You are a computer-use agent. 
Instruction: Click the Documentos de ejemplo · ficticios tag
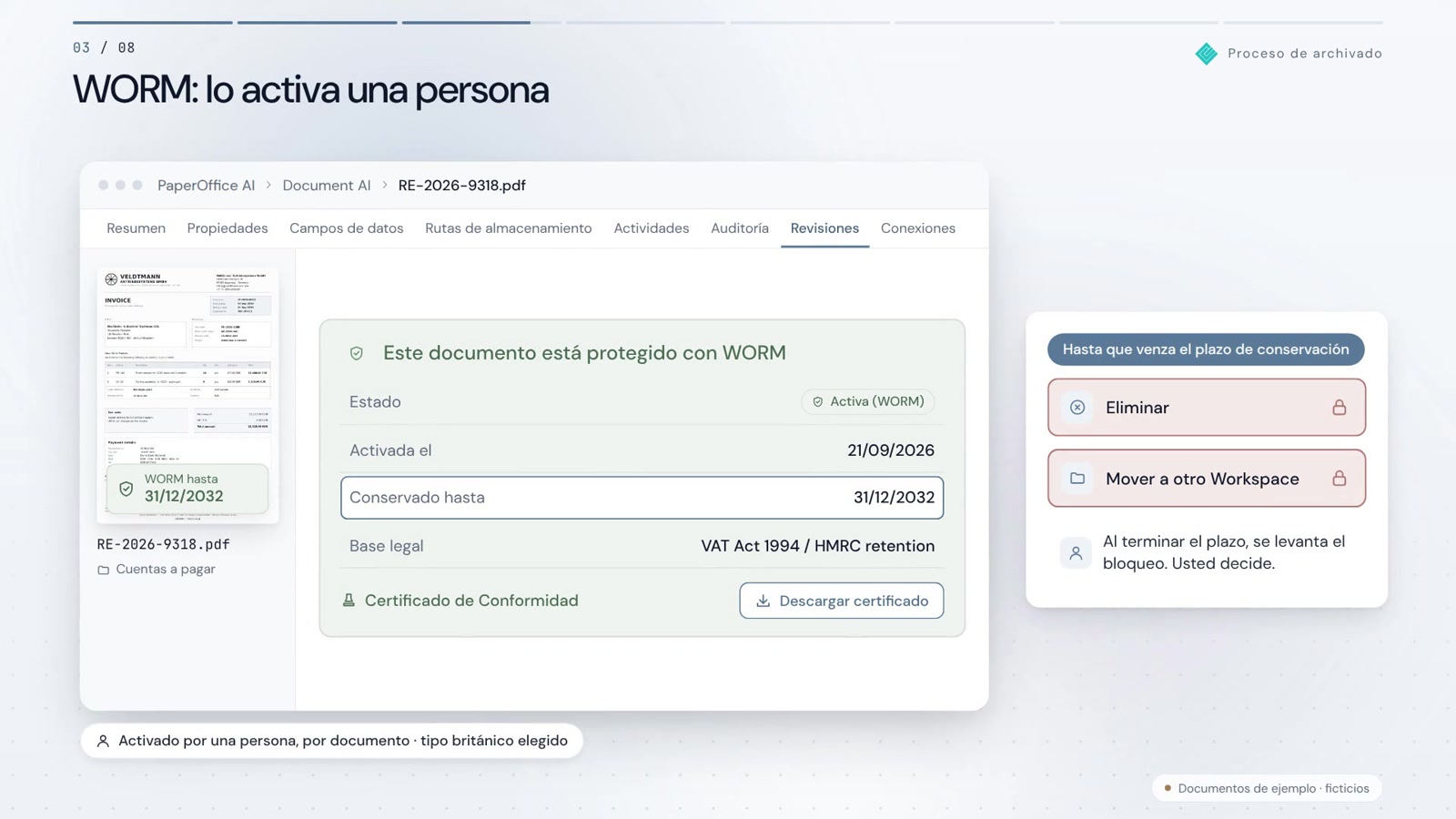[1267, 788]
